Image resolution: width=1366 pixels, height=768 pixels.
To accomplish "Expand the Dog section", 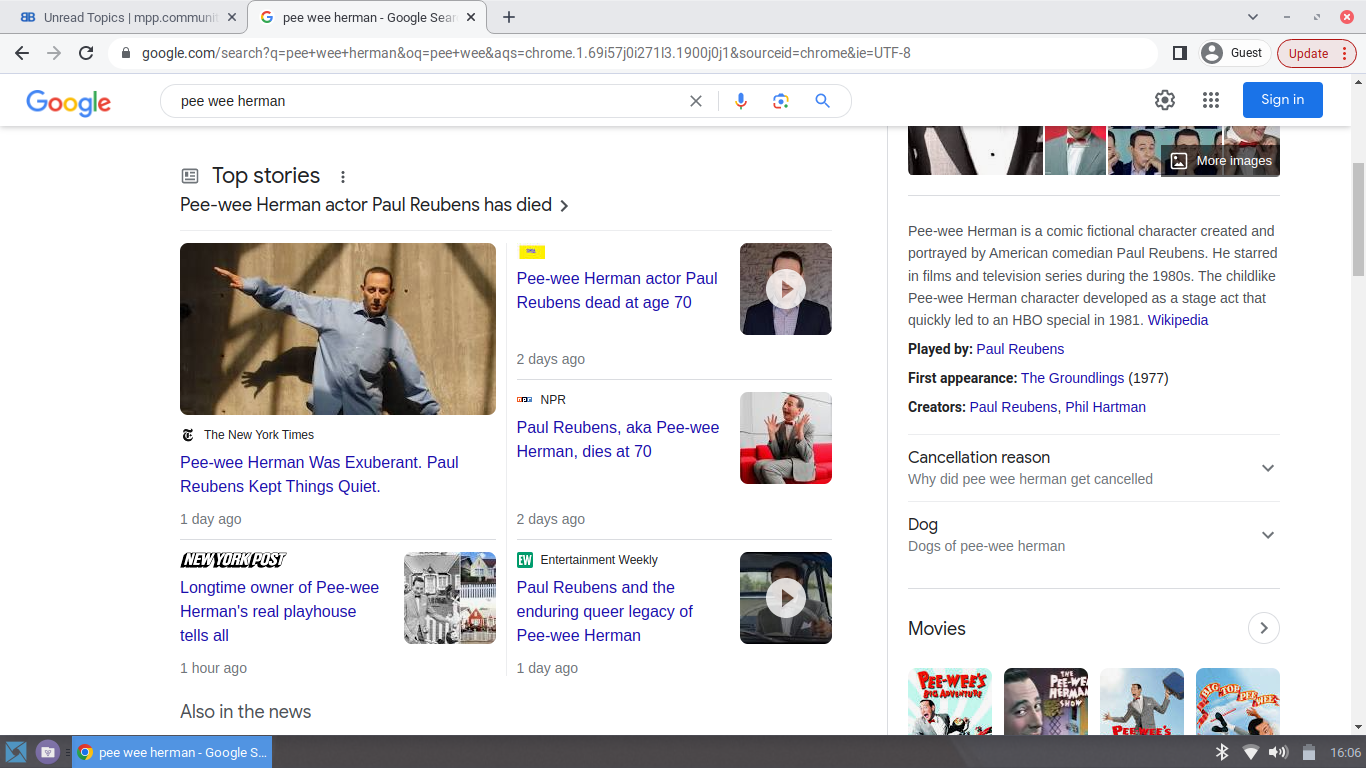I will click(1093, 535).
